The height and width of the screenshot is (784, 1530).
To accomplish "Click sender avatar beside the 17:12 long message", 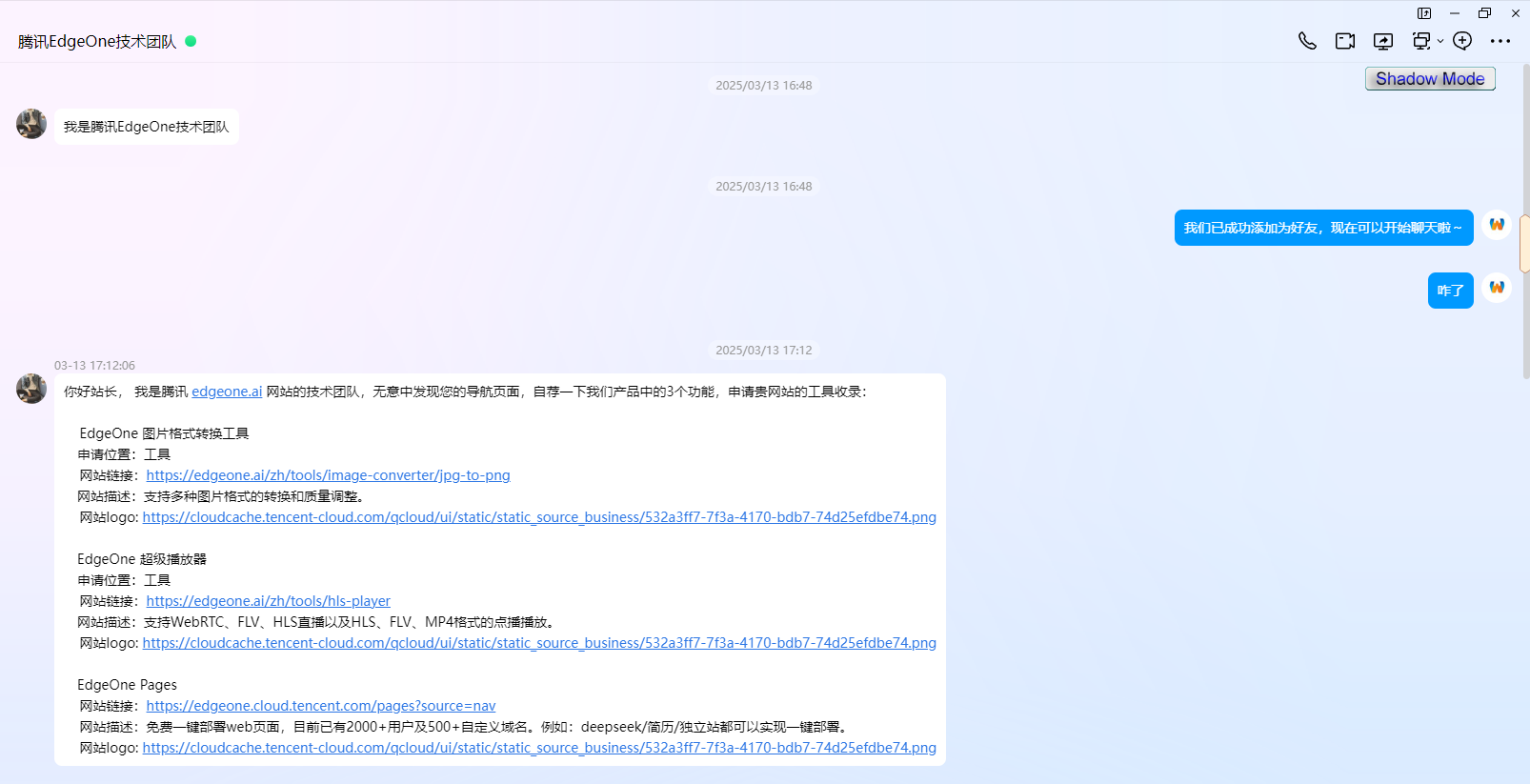I will 31,389.
